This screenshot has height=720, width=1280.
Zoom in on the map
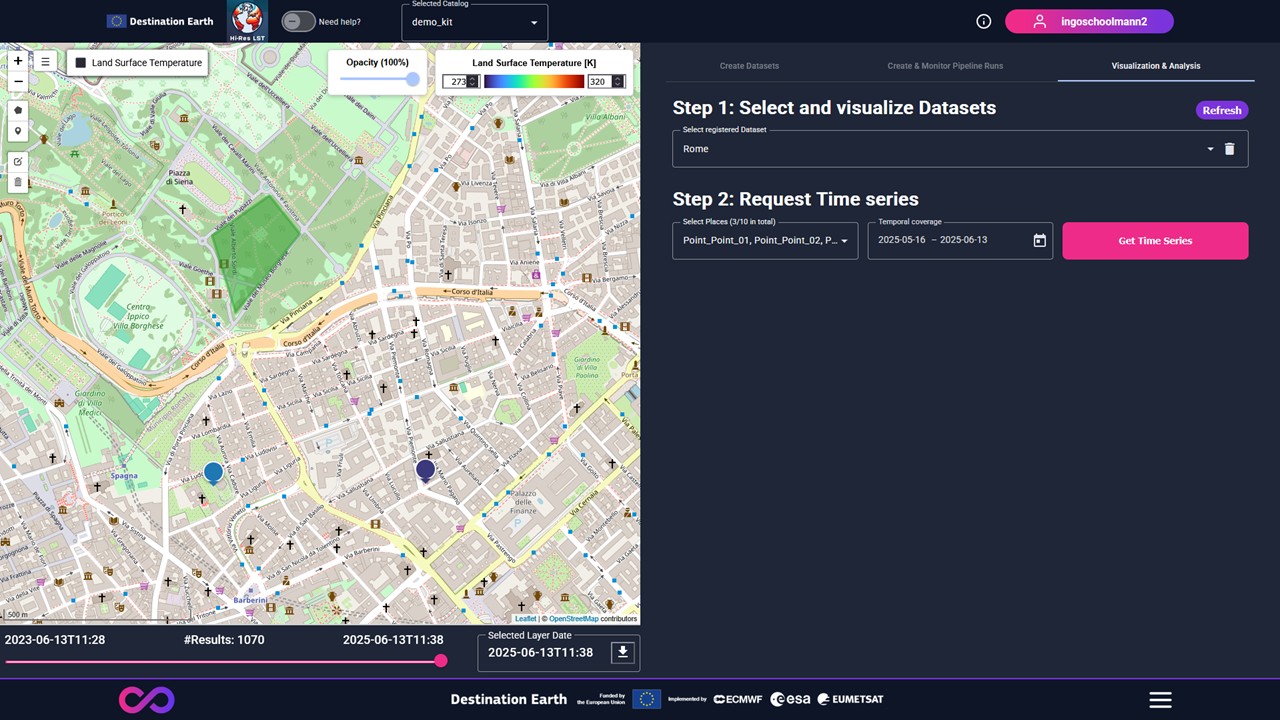pos(18,61)
